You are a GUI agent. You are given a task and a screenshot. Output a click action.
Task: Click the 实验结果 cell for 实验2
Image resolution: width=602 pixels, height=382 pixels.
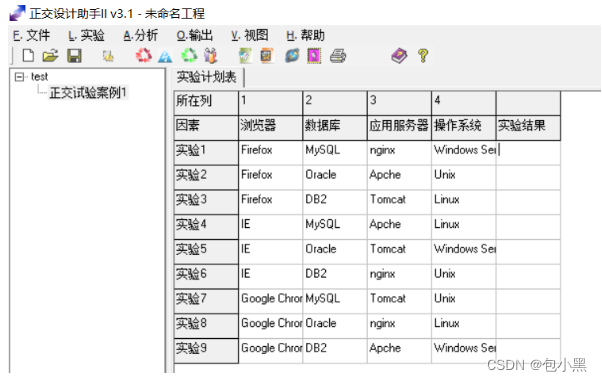pos(528,177)
